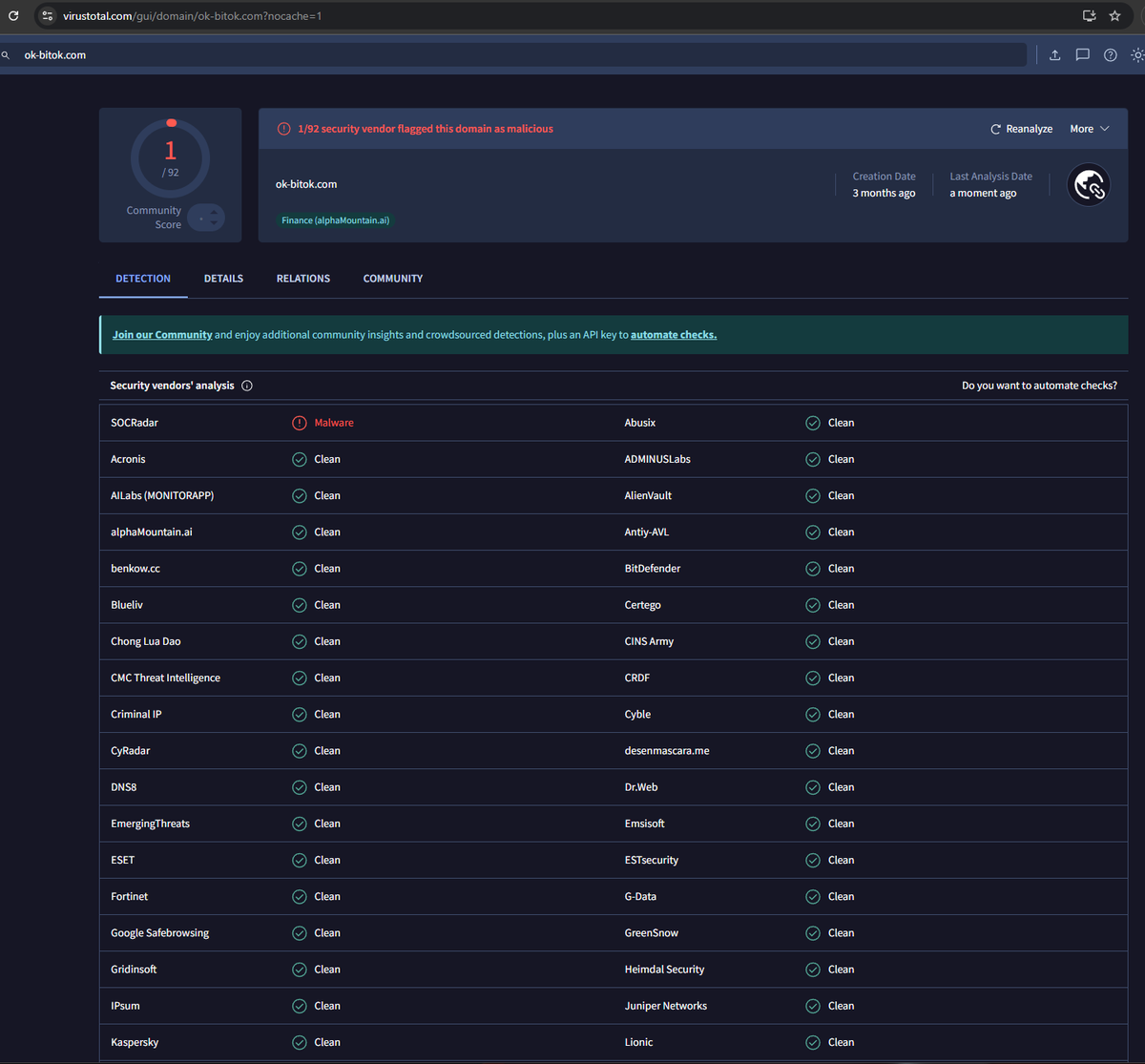This screenshot has height=1064, width=1145.
Task: Click the CMC Threat Intelligence vendor name
Action: (165, 678)
